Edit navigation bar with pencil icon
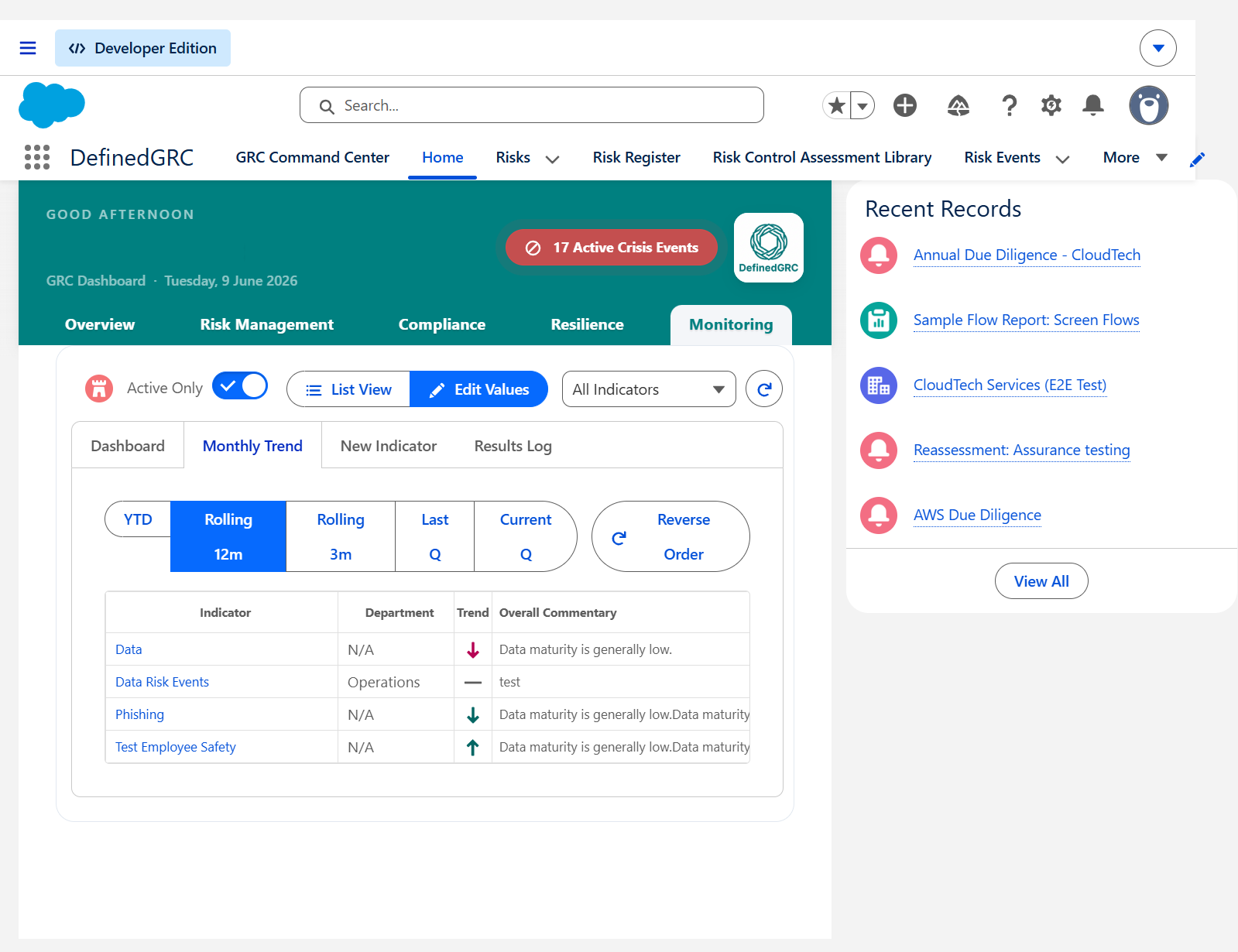The image size is (1238, 952). [1197, 159]
